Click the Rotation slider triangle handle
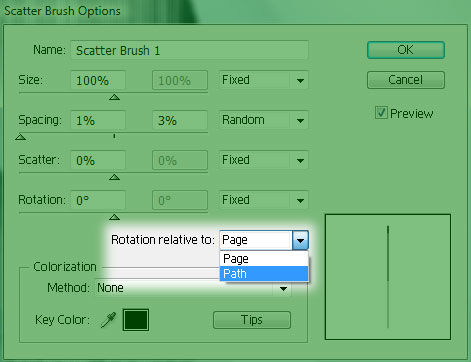The width and height of the screenshot is (471, 362). (114, 217)
